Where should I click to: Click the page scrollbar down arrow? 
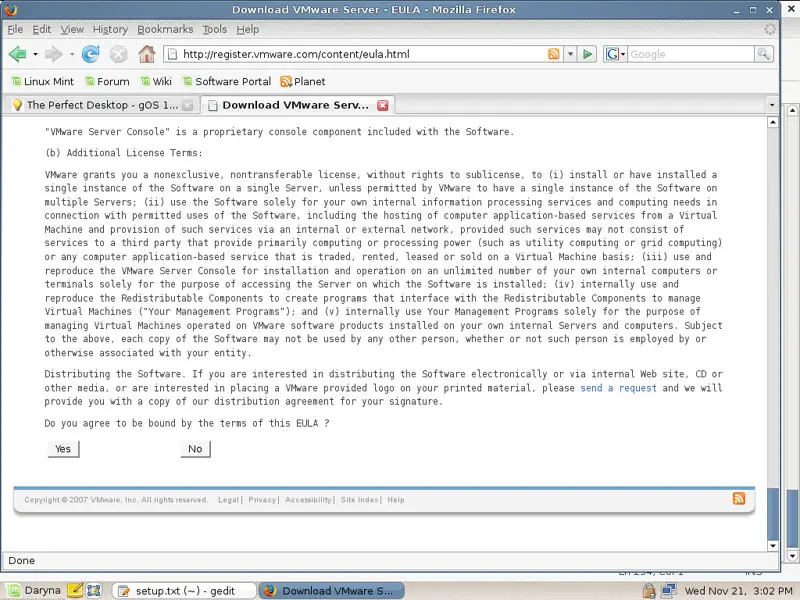[773, 545]
